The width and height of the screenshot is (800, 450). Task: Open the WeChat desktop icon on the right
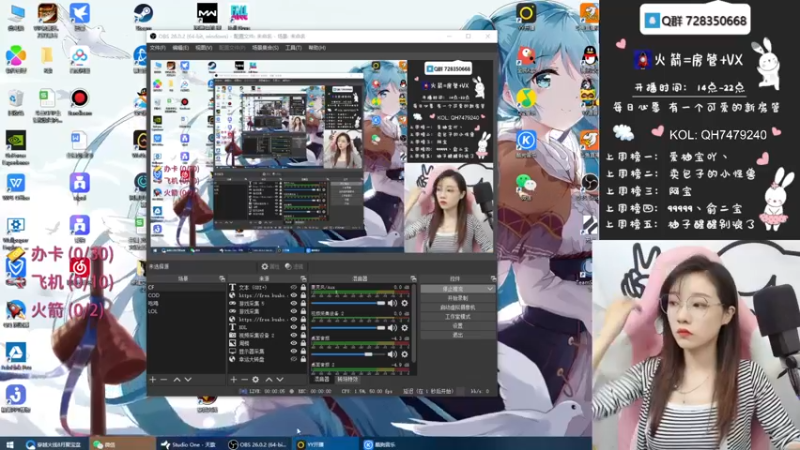click(x=526, y=186)
